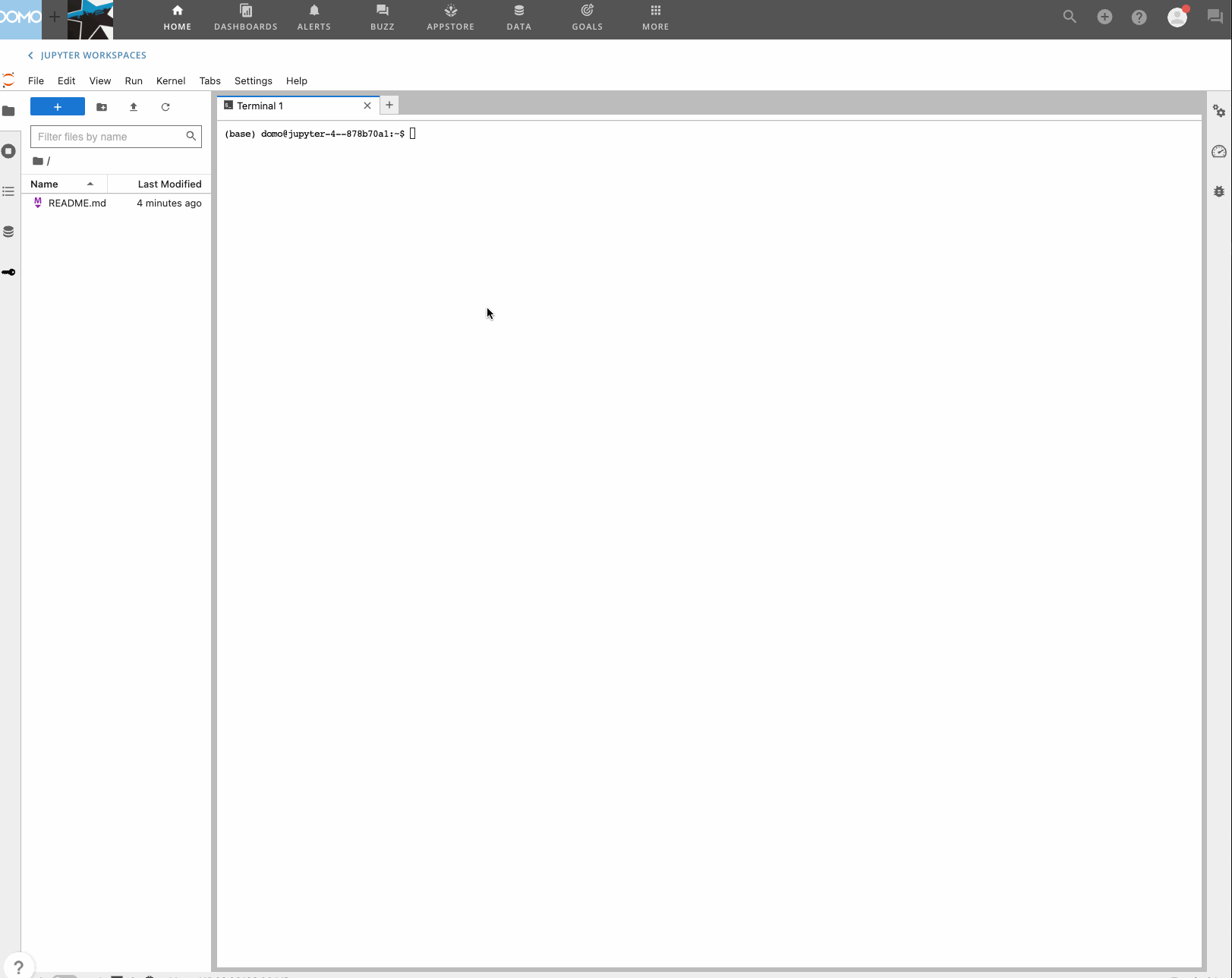Open the debugger panel

(x=1219, y=191)
